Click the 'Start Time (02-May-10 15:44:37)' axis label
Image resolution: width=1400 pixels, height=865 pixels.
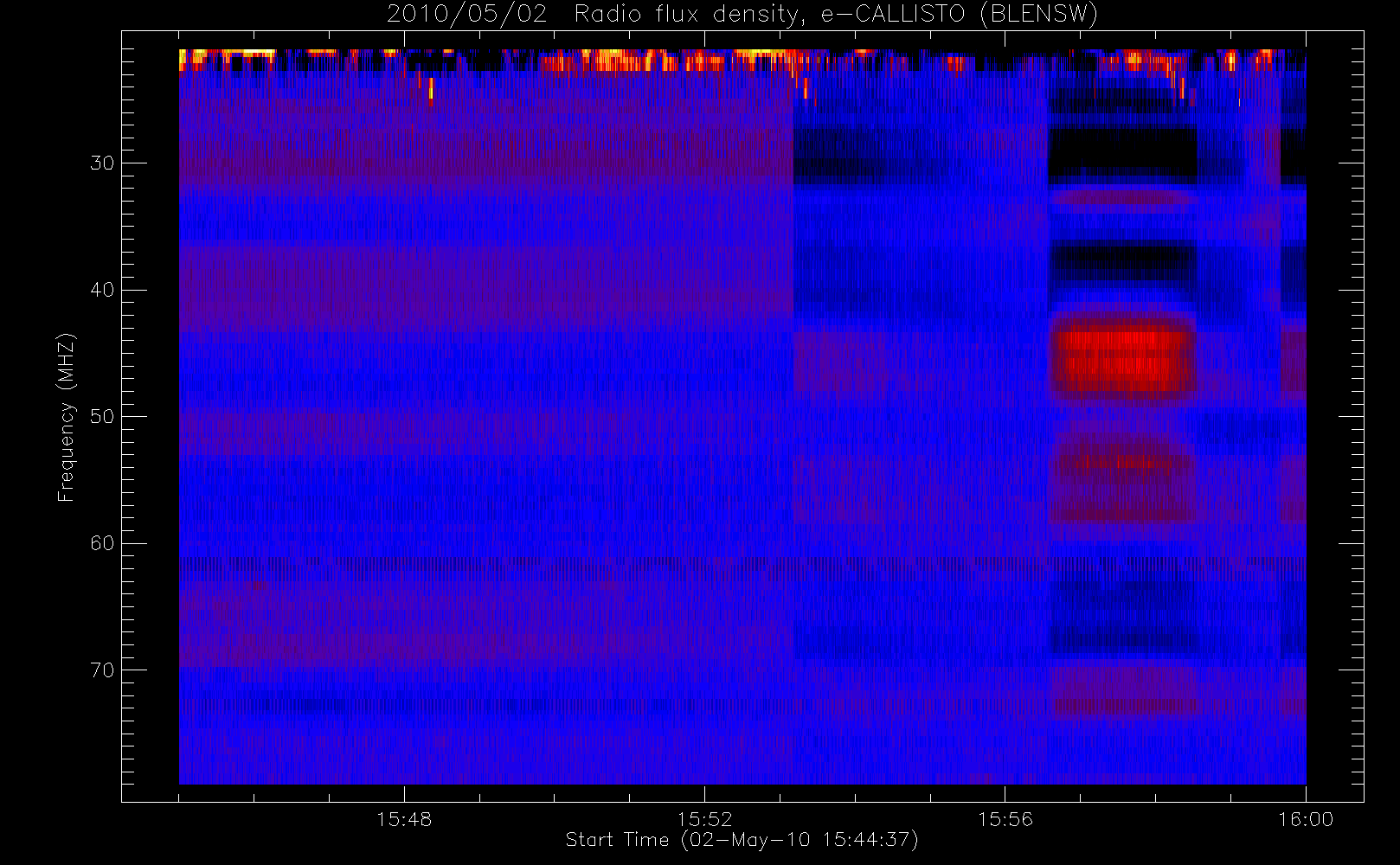click(742, 840)
